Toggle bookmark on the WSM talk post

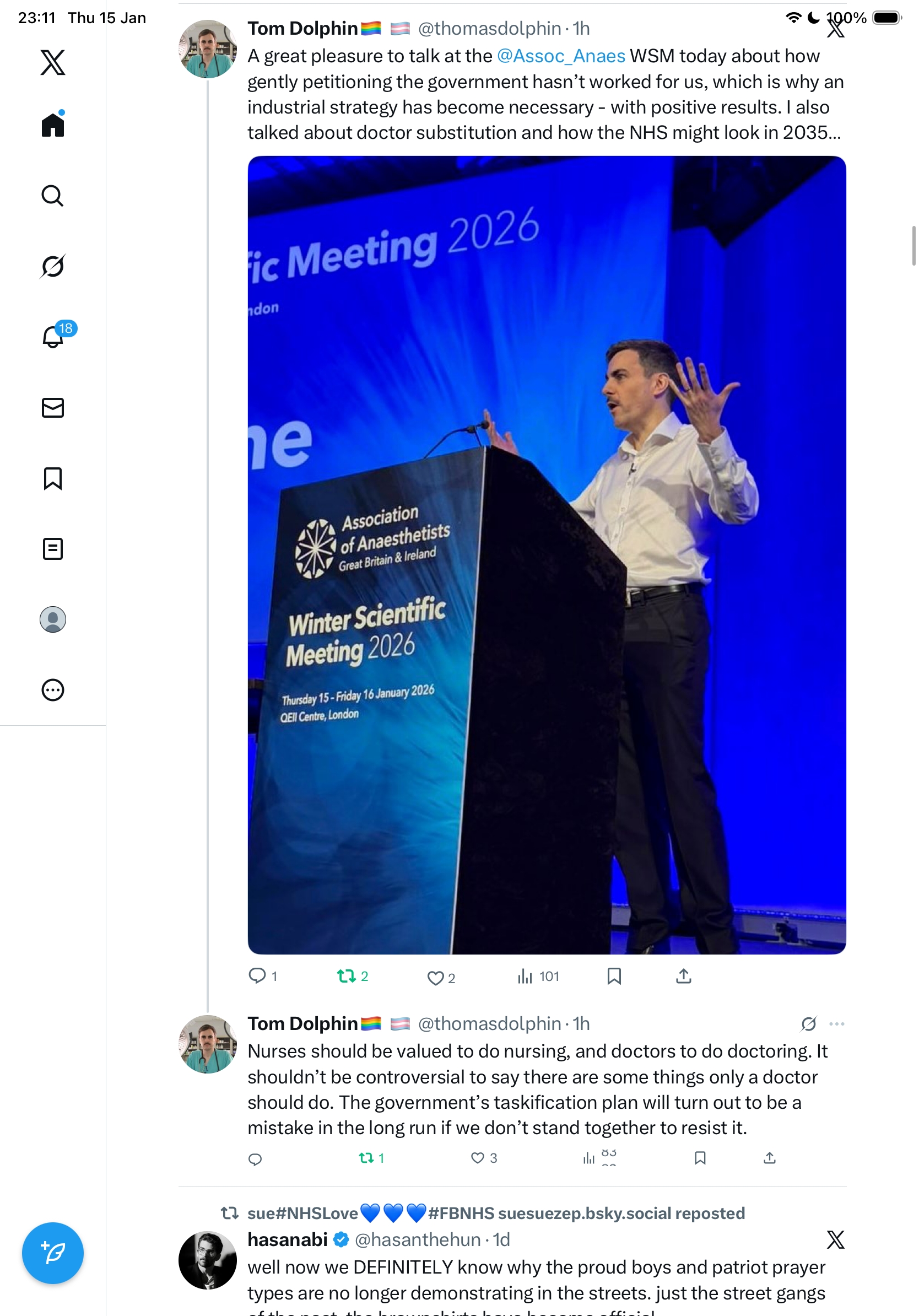pos(614,976)
